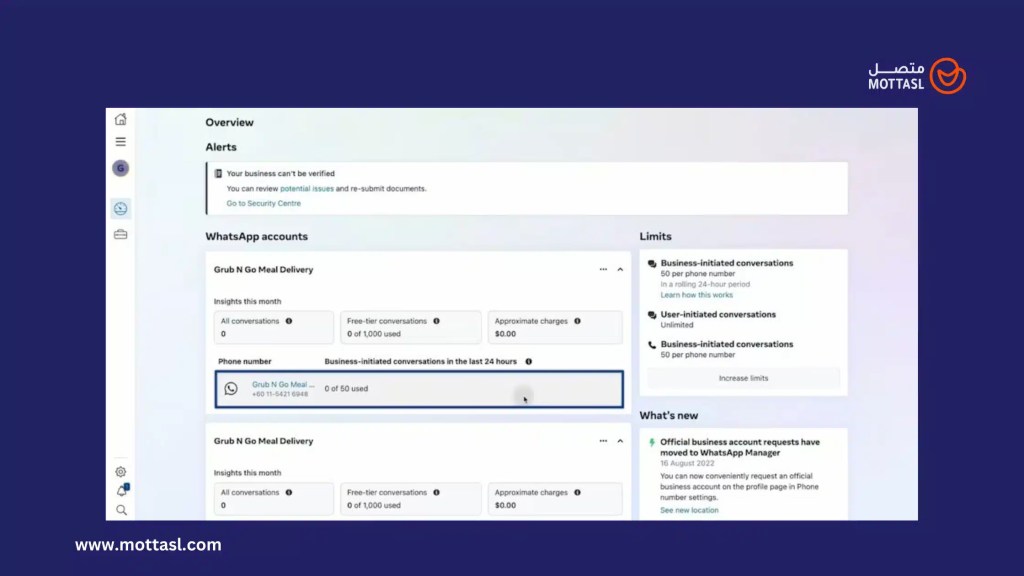1024x576 pixels.
Task: Open the briefcase account tools icon
Action: [121, 235]
